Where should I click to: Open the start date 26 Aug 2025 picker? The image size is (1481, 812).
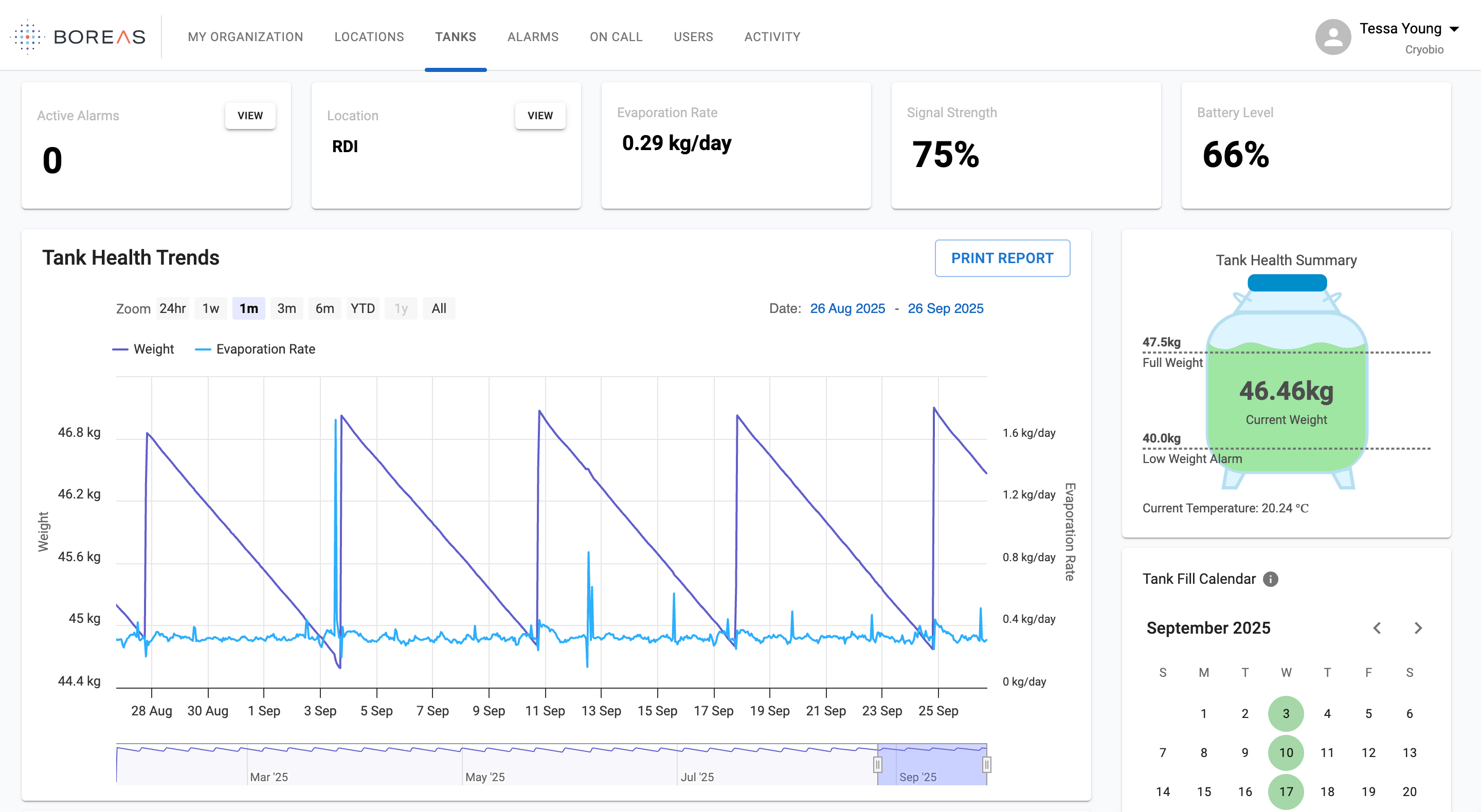click(x=847, y=308)
